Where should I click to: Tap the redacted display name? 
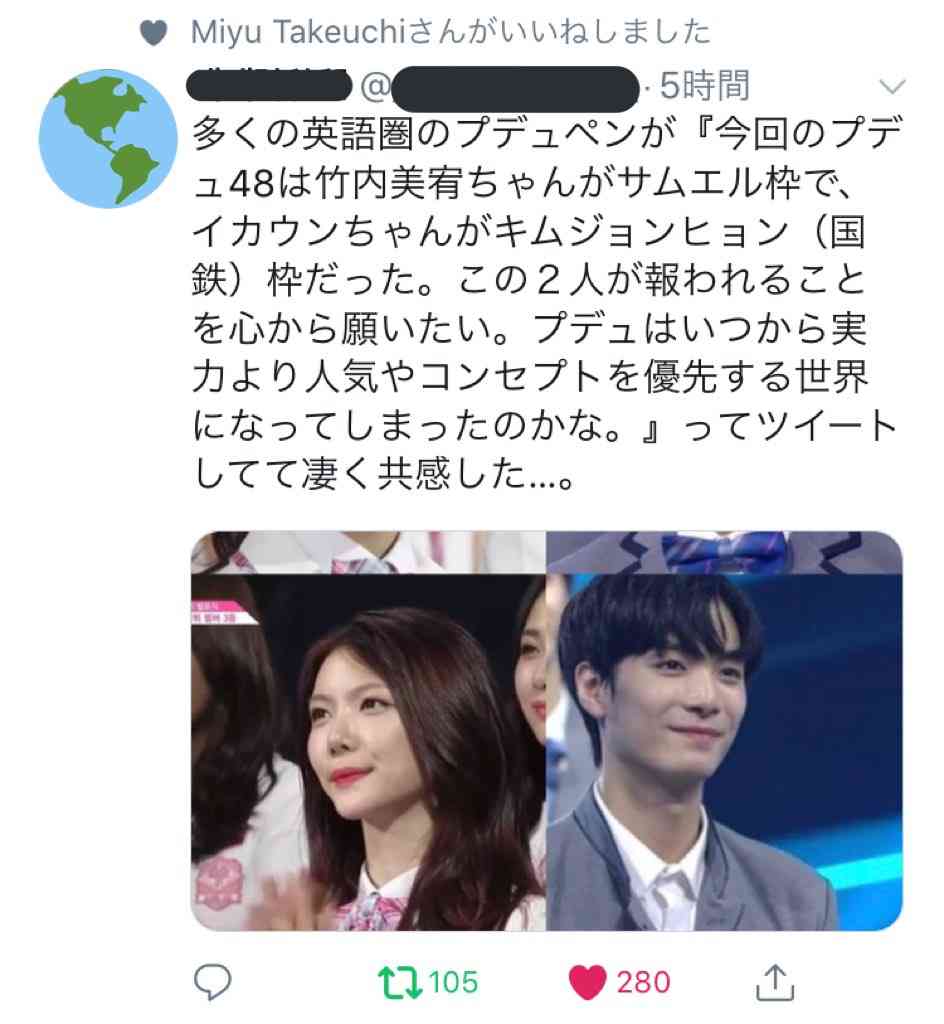point(269,85)
